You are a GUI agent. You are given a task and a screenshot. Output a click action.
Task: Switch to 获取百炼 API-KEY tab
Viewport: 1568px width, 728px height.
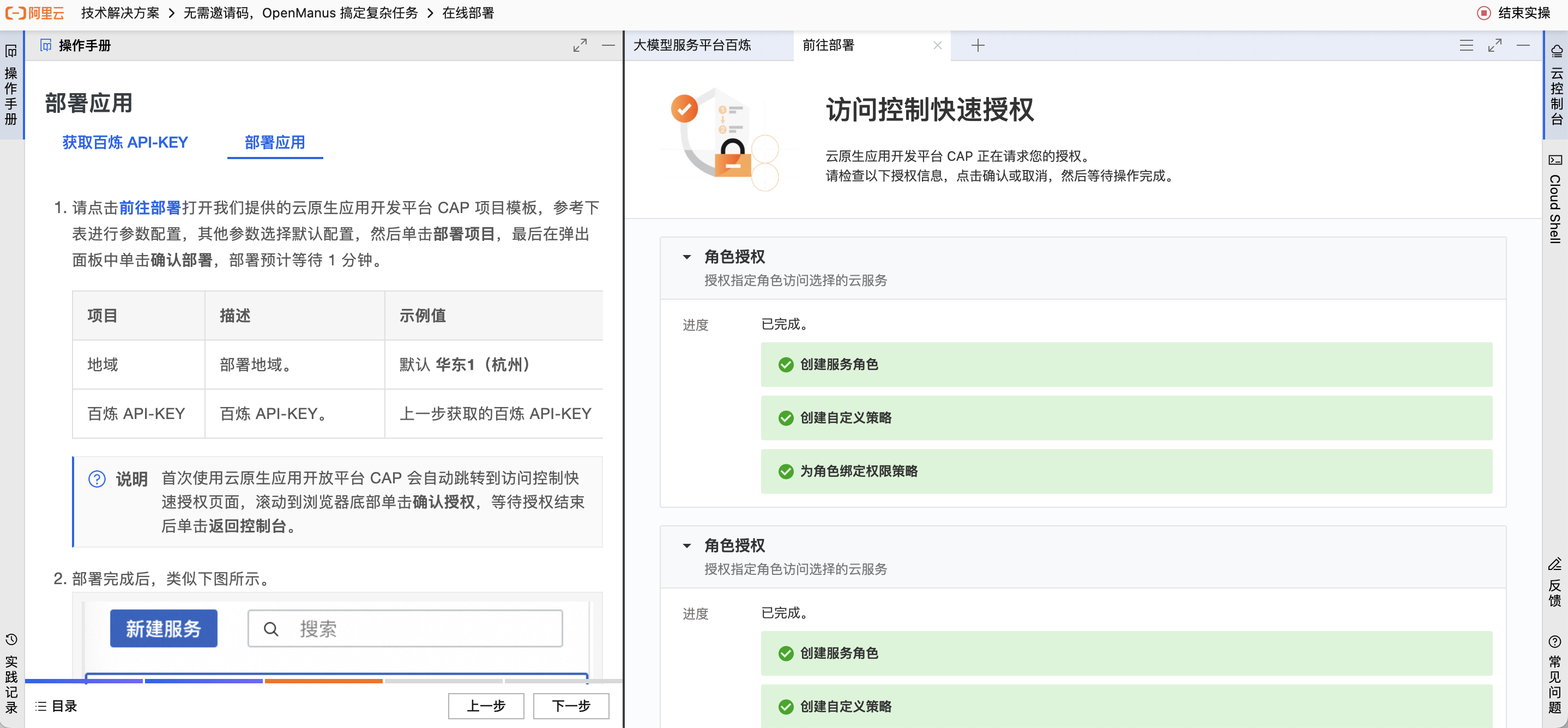tap(125, 142)
